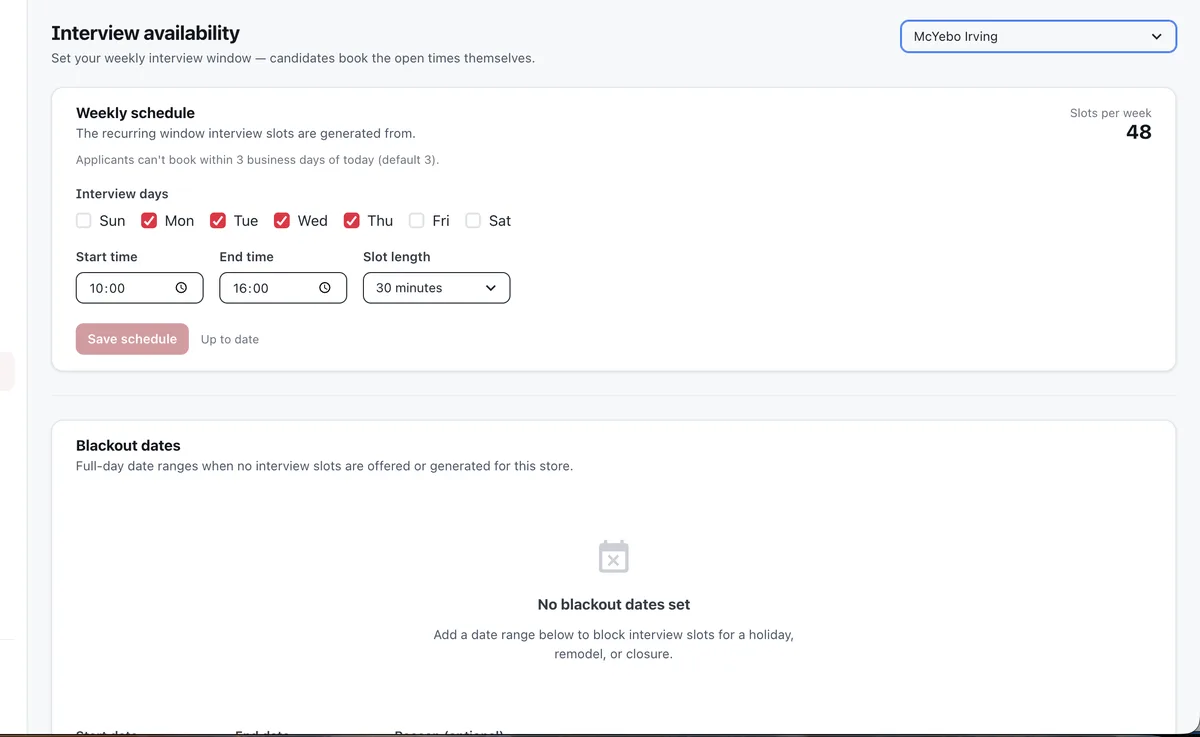This screenshot has height=737, width=1200.
Task: Click the calendar icon above No blackout dates set
Action: tap(614, 556)
